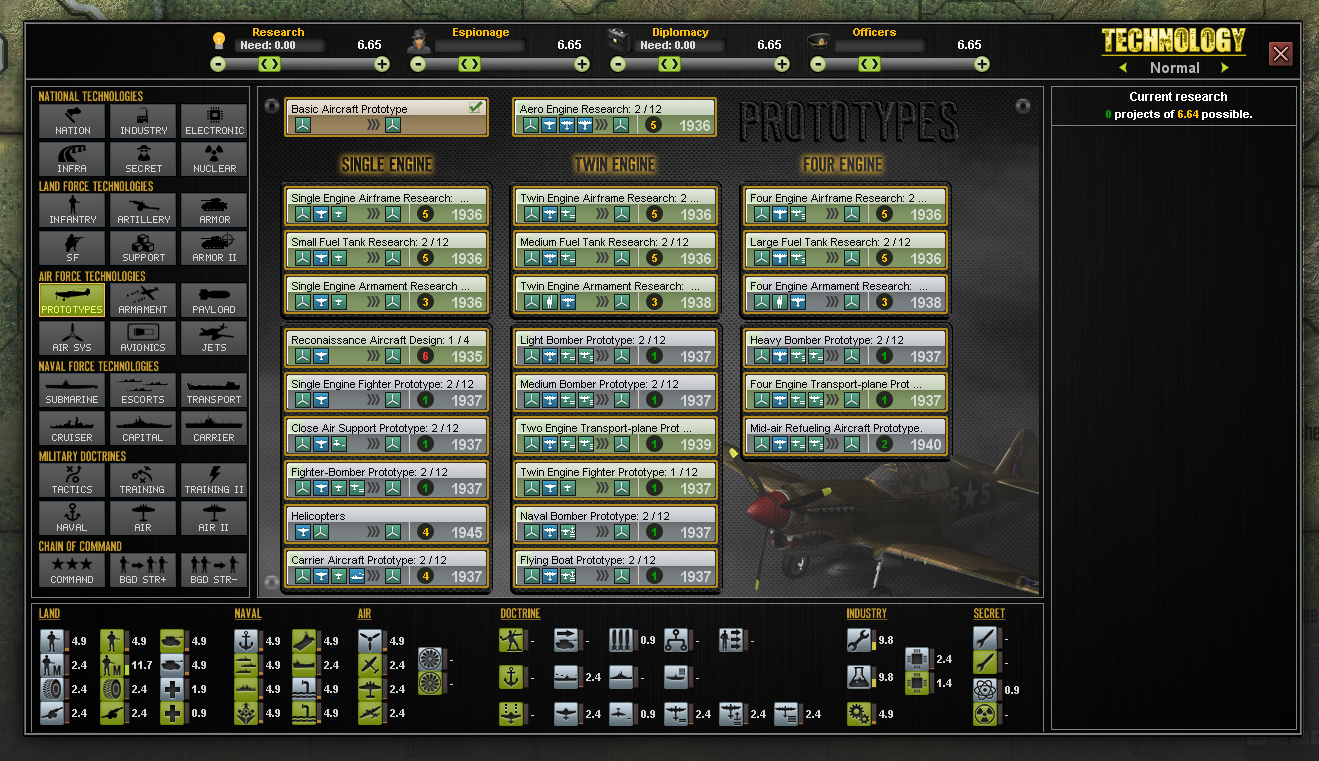Open the Artillery technology category
Screen dimensions: 1319x761
(x=143, y=210)
